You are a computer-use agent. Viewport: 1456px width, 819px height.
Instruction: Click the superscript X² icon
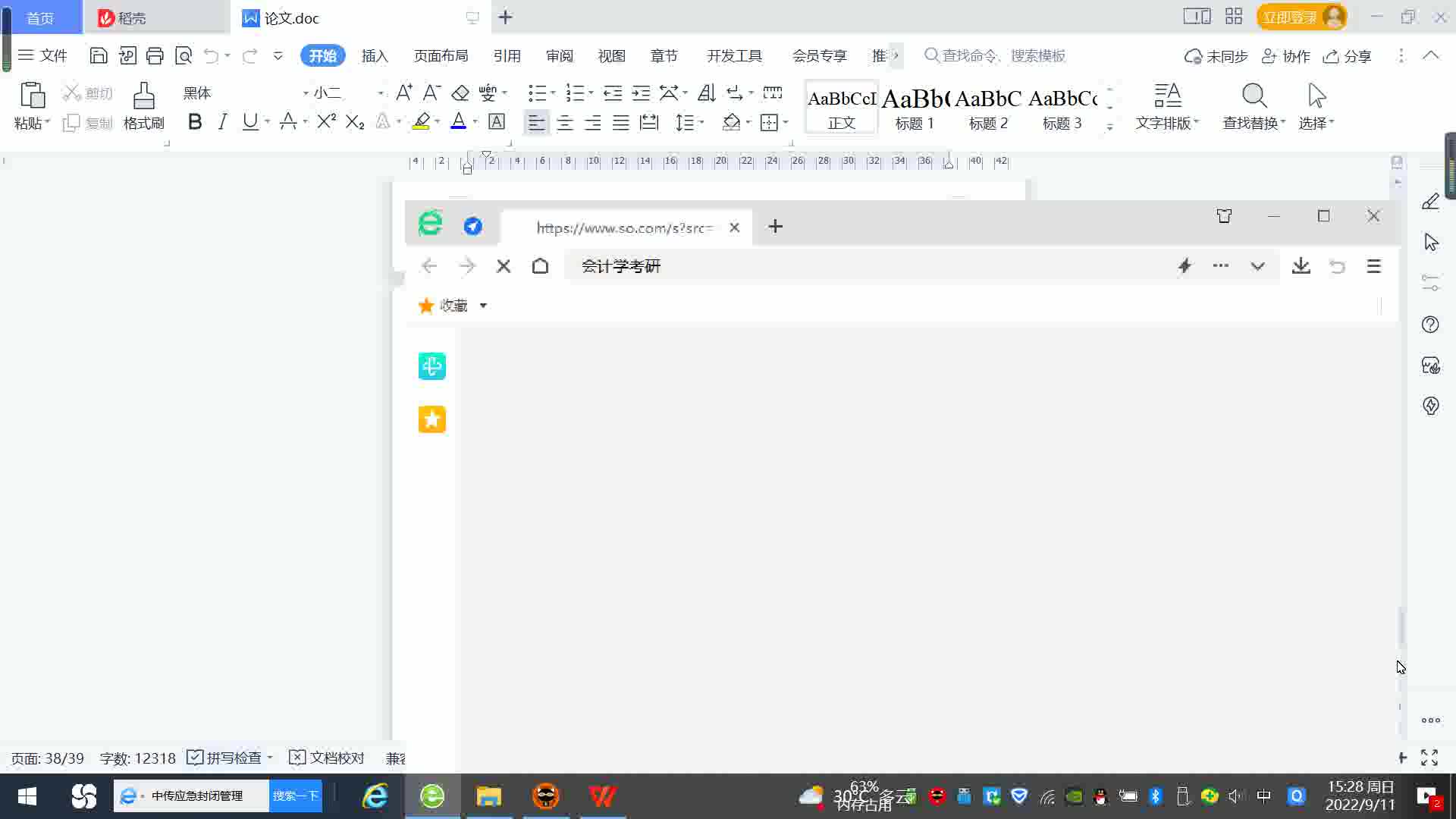(326, 122)
